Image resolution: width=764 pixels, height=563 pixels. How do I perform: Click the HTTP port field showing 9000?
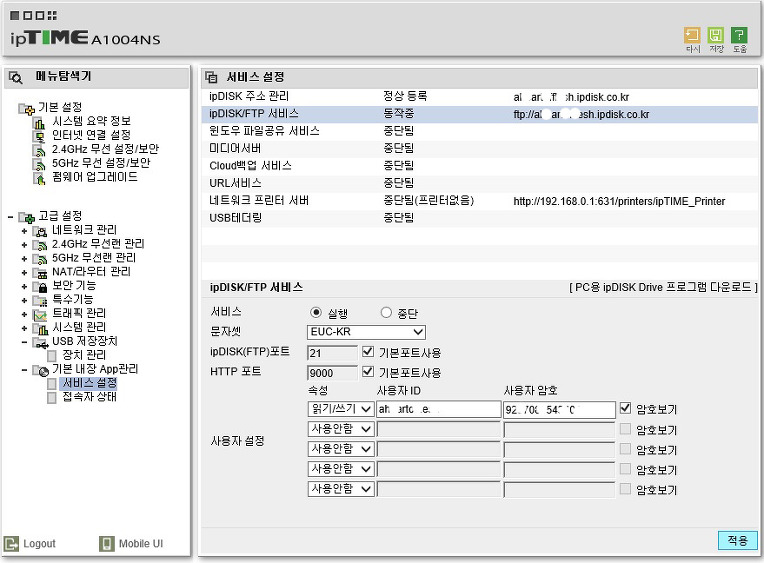[x=332, y=372]
